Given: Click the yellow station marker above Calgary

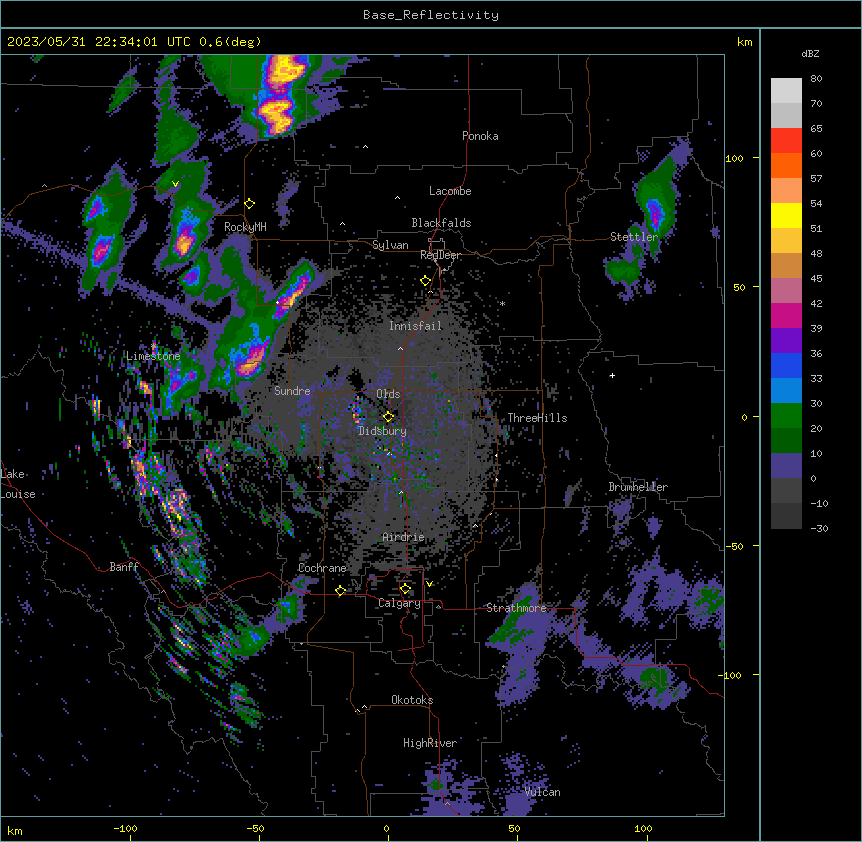Looking at the screenshot, I should pyautogui.click(x=405, y=589).
